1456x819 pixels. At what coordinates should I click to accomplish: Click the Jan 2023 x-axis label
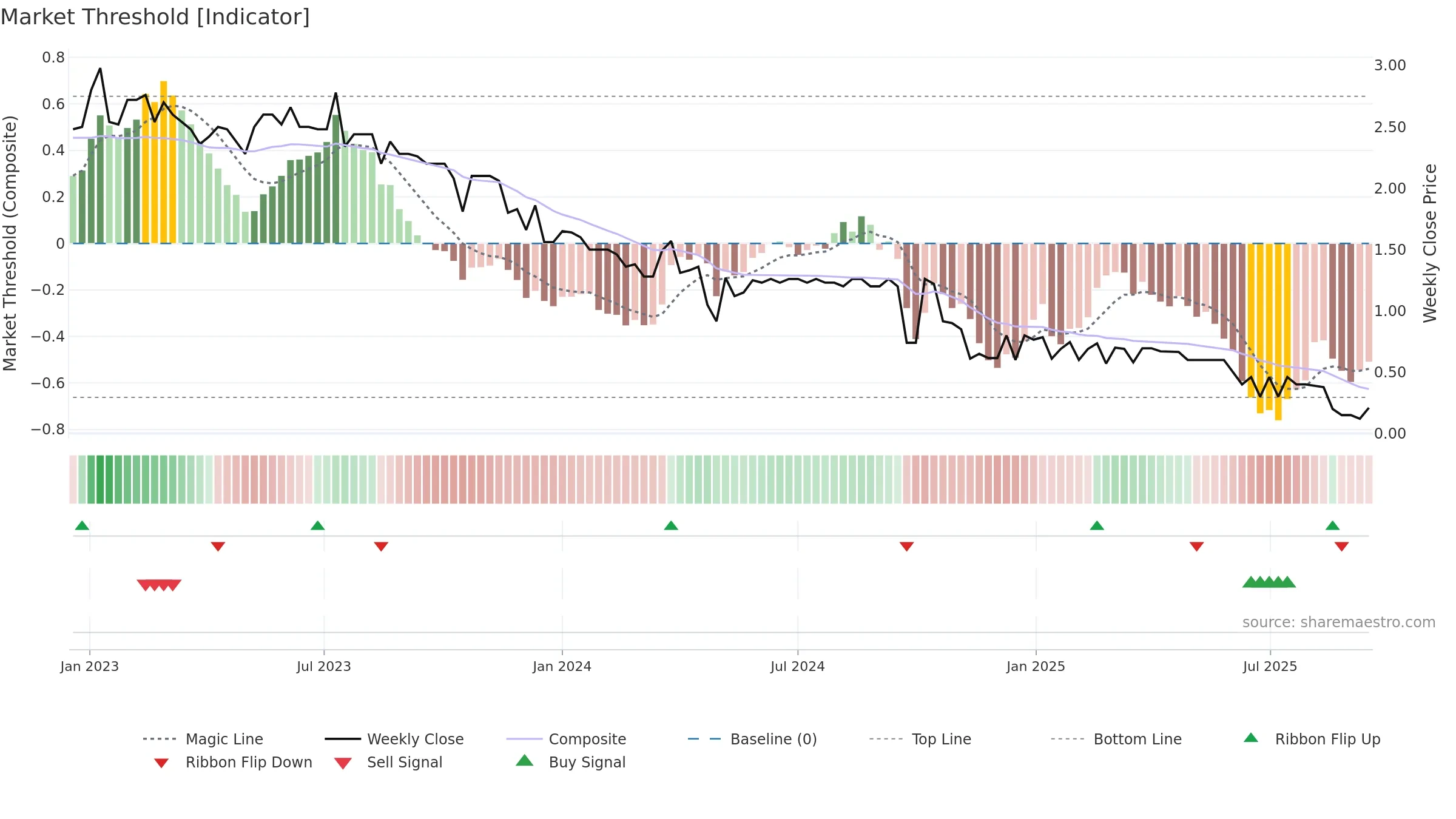click(x=90, y=667)
